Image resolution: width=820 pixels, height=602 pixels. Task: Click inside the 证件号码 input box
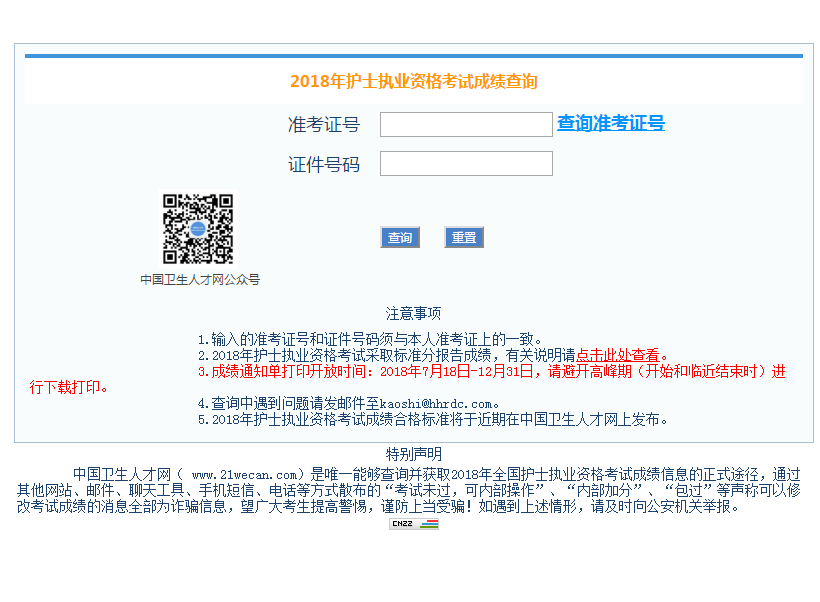point(466,163)
